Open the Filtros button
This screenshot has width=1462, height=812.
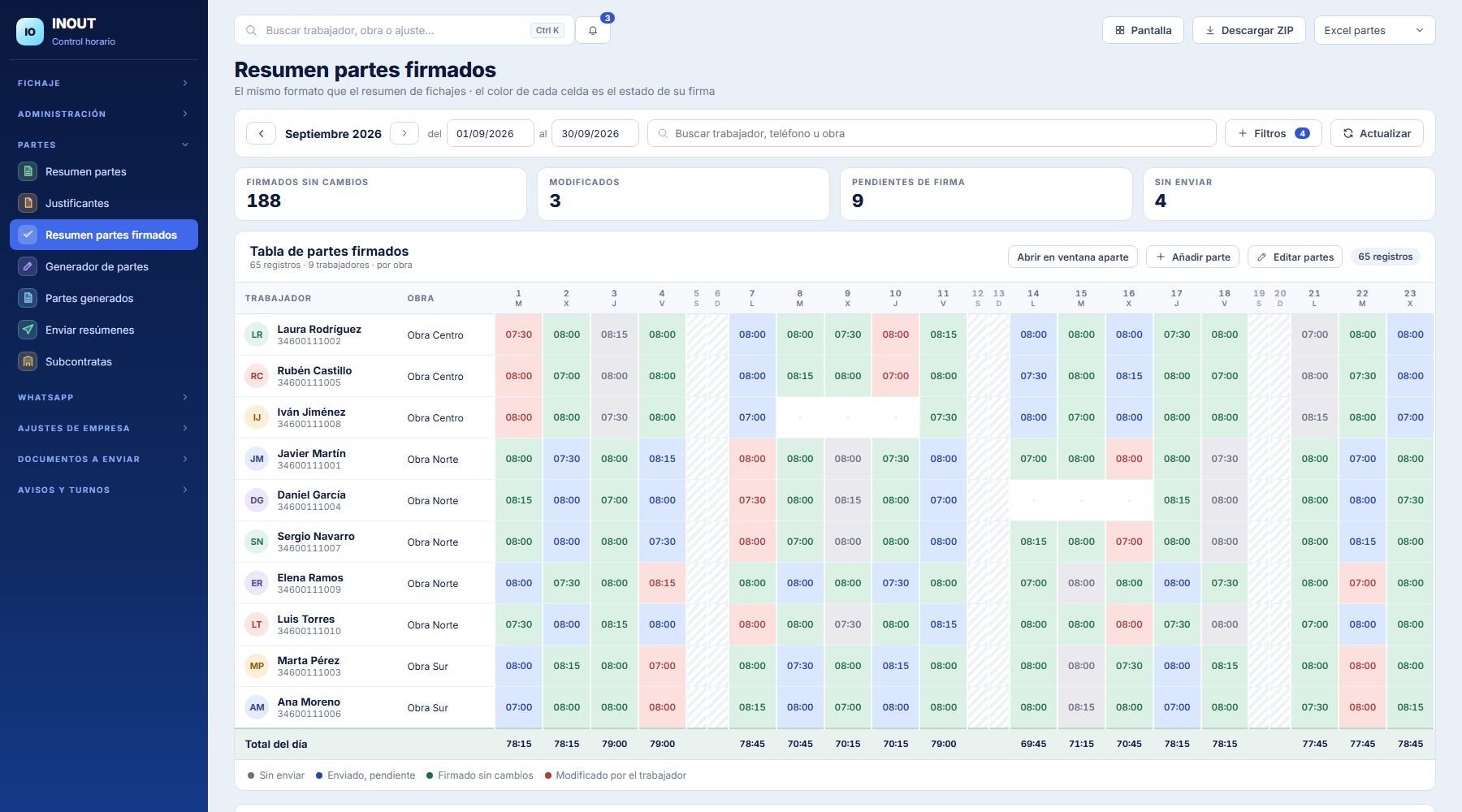1274,133
